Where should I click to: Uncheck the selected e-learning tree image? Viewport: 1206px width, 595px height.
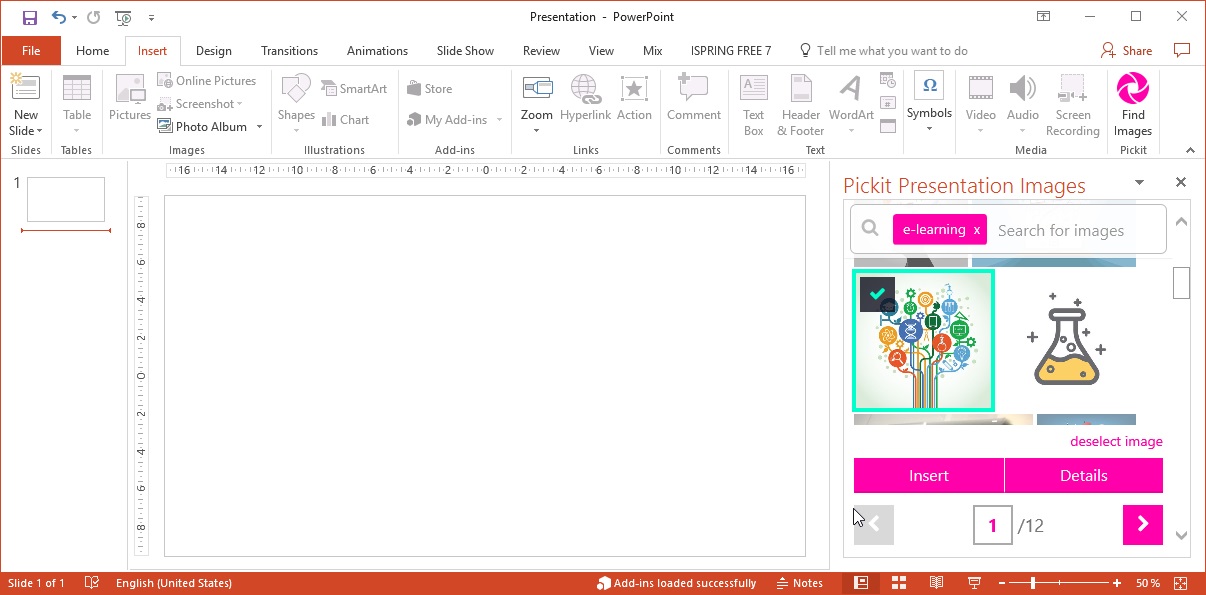(x=877, y=294)
